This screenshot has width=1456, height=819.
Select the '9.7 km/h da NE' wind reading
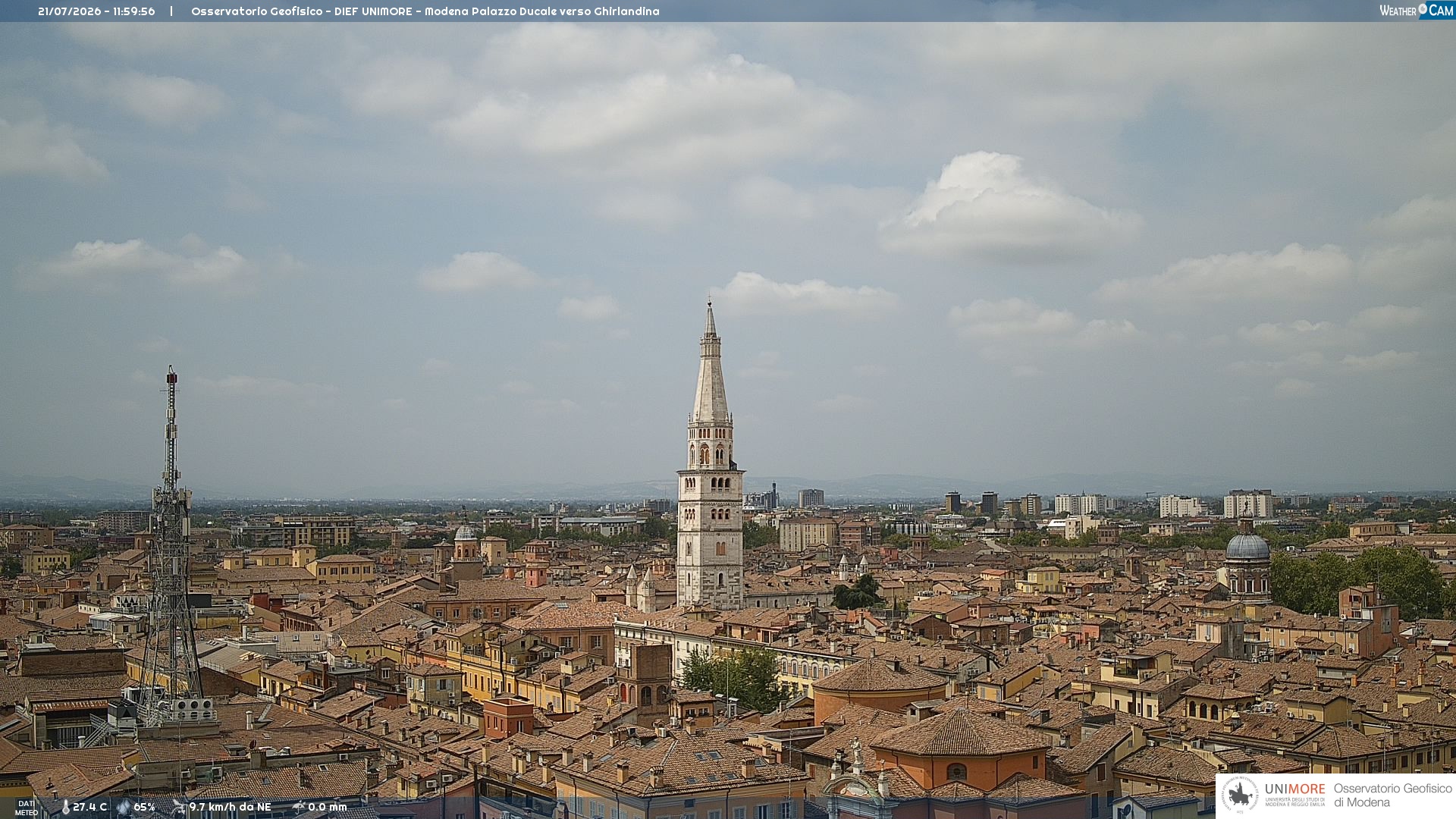230,807
